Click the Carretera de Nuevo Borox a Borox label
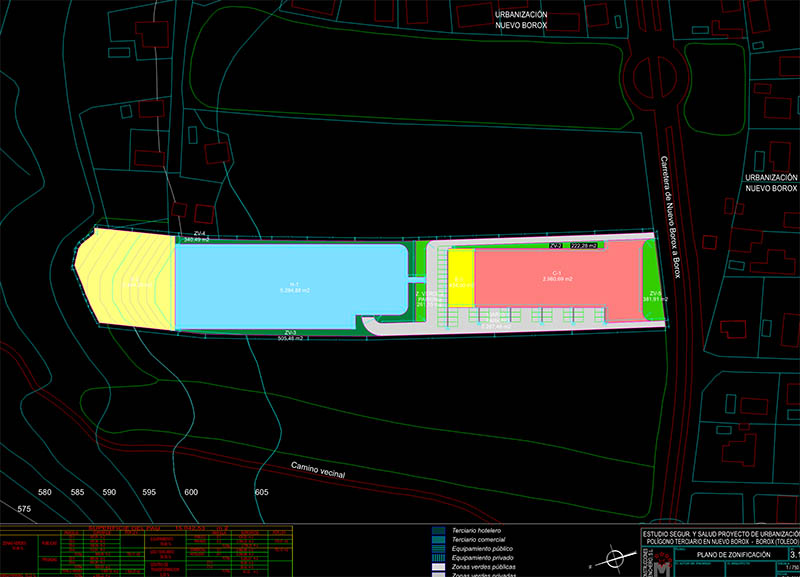Screen dimensions: 800x577 click(671, 217)
